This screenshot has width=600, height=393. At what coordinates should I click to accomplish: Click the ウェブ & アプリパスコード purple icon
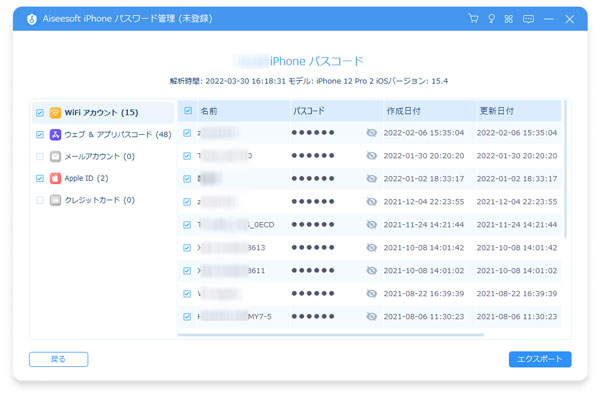tap(55, 134)
